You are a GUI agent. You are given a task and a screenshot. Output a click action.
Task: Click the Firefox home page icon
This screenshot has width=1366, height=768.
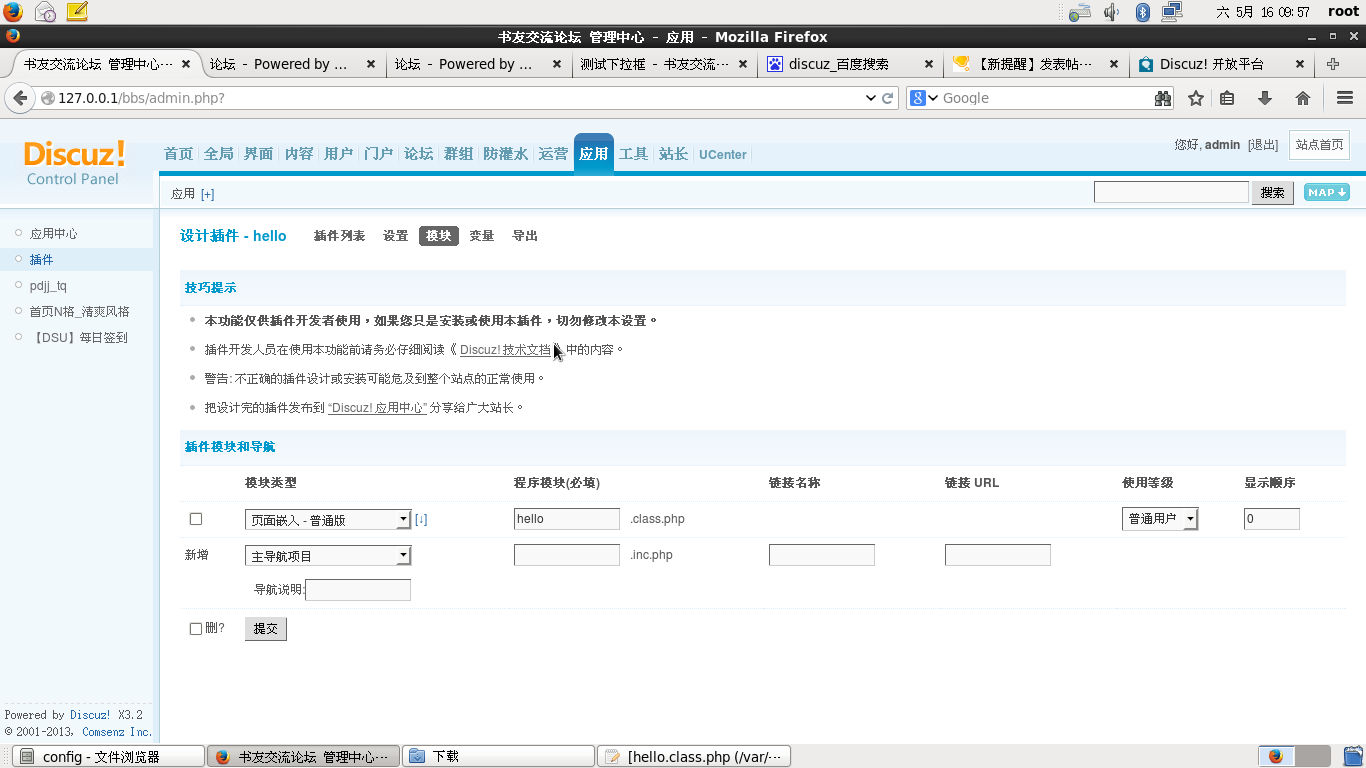(x=1304, y=97)
